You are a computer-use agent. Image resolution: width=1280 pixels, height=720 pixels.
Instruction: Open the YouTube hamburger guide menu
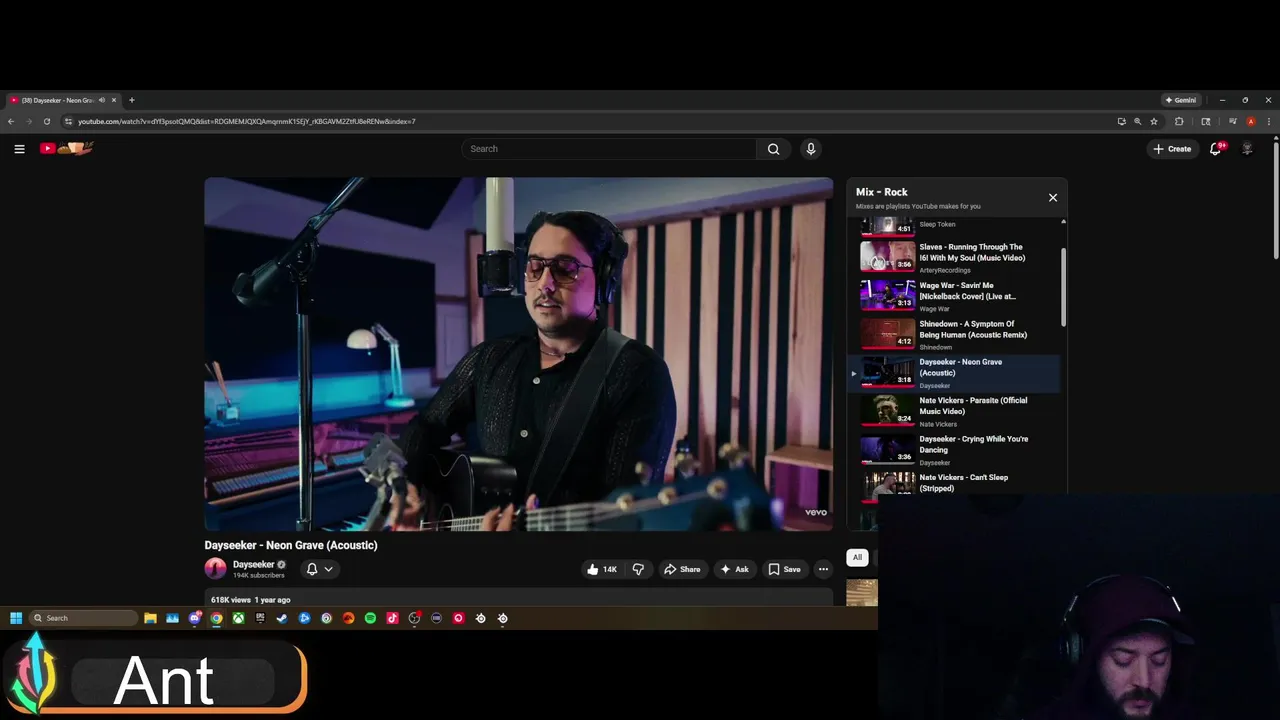[19, 149]
